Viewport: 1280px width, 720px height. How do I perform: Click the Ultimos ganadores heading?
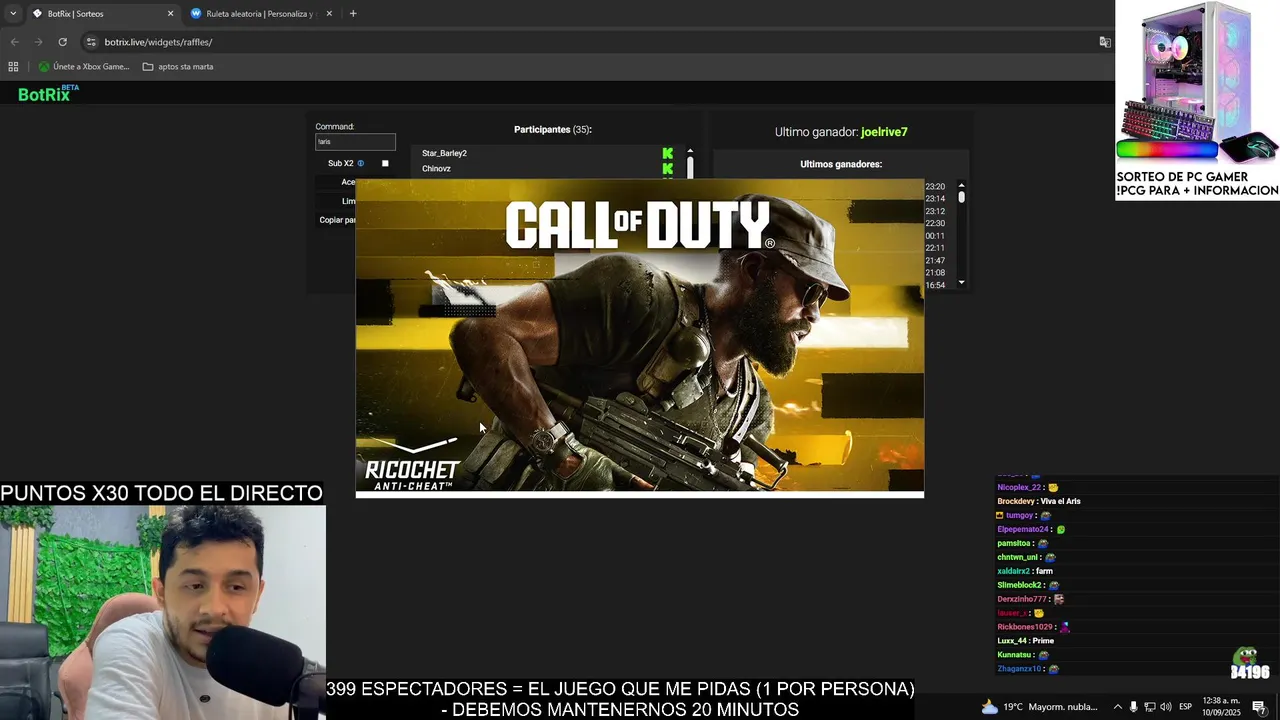(841, 164)
